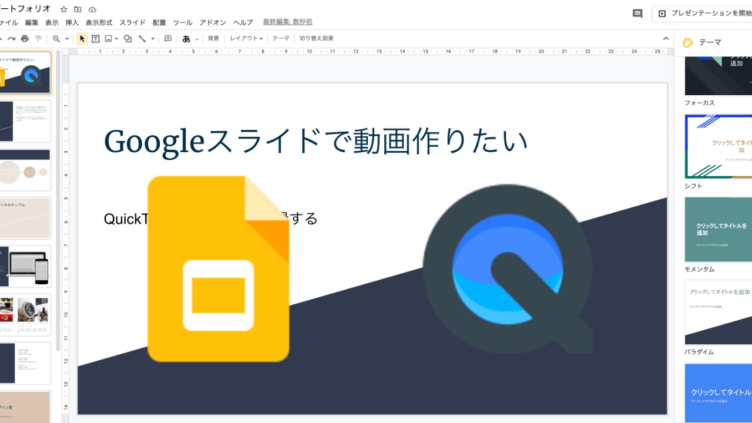Open the zoom level dropdown arrow
Image resolution: width=752 pixels, height=423 pixels.
[x=67, y=39]
